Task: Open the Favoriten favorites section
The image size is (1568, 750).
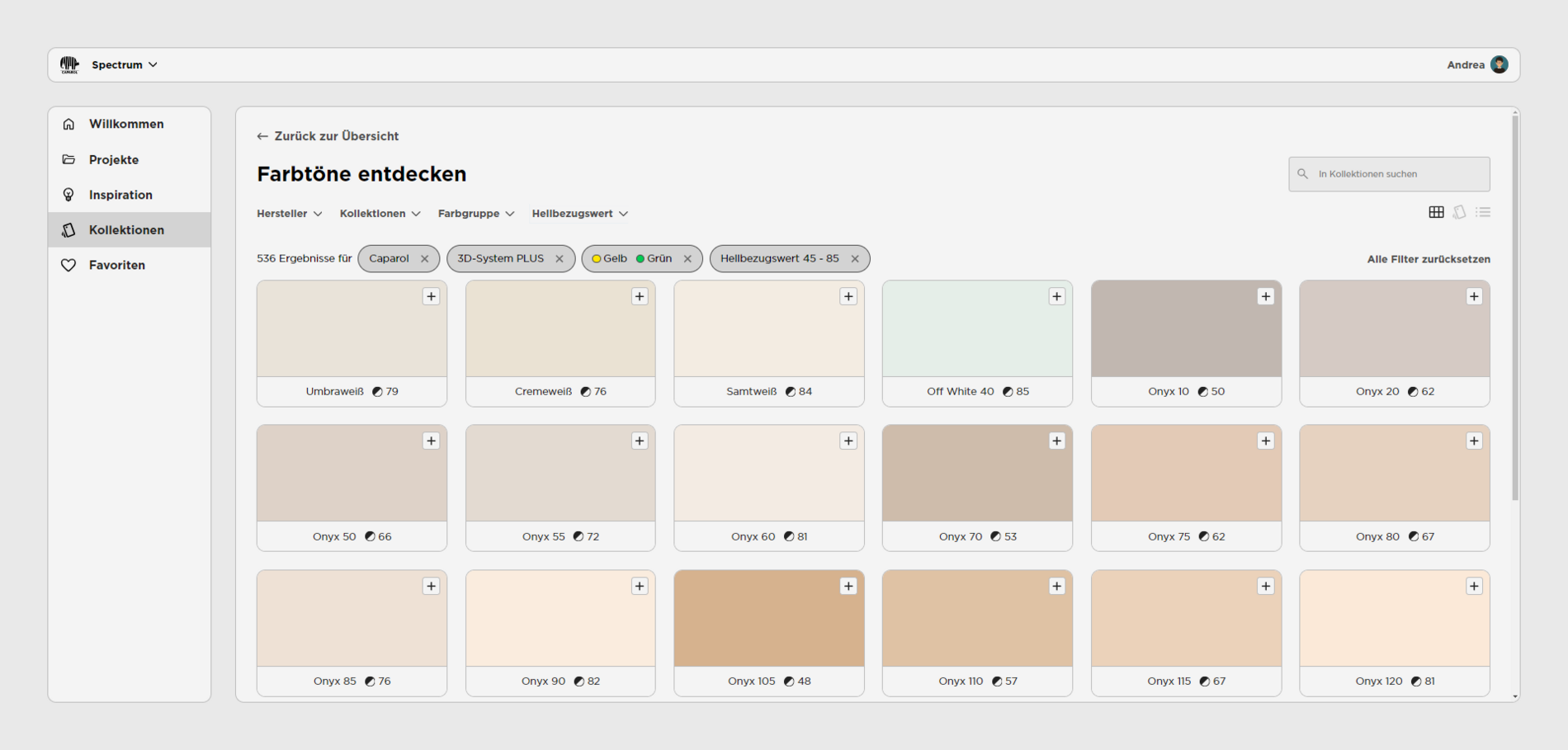Action: tap(117, 265)
